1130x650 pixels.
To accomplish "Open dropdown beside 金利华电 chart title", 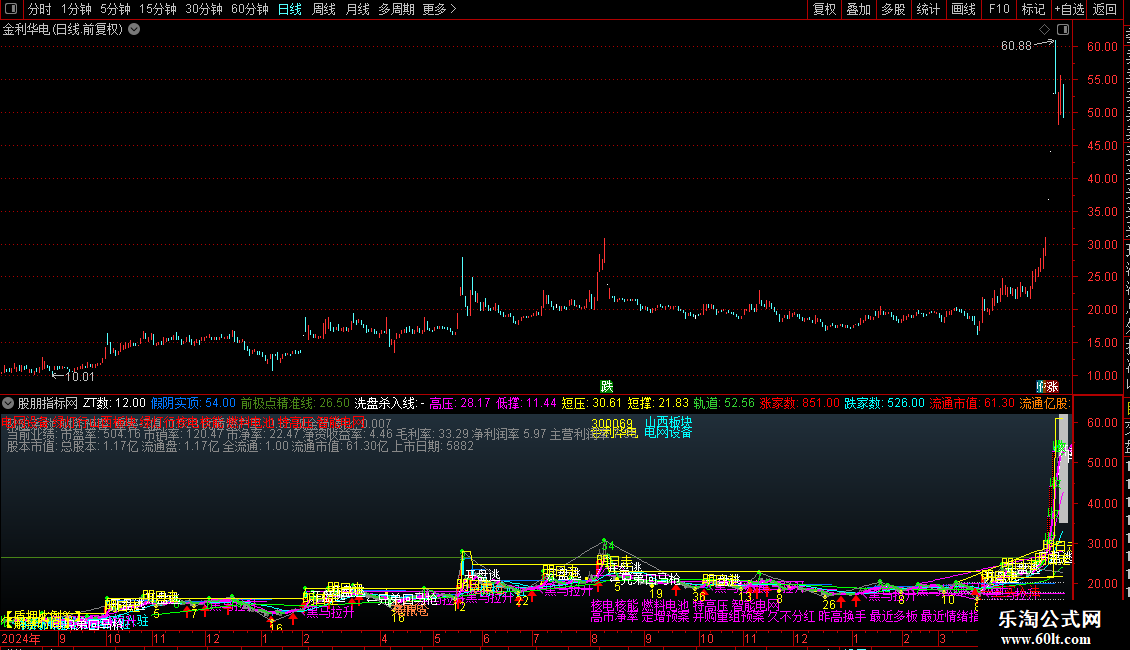I will coord(134,30).
